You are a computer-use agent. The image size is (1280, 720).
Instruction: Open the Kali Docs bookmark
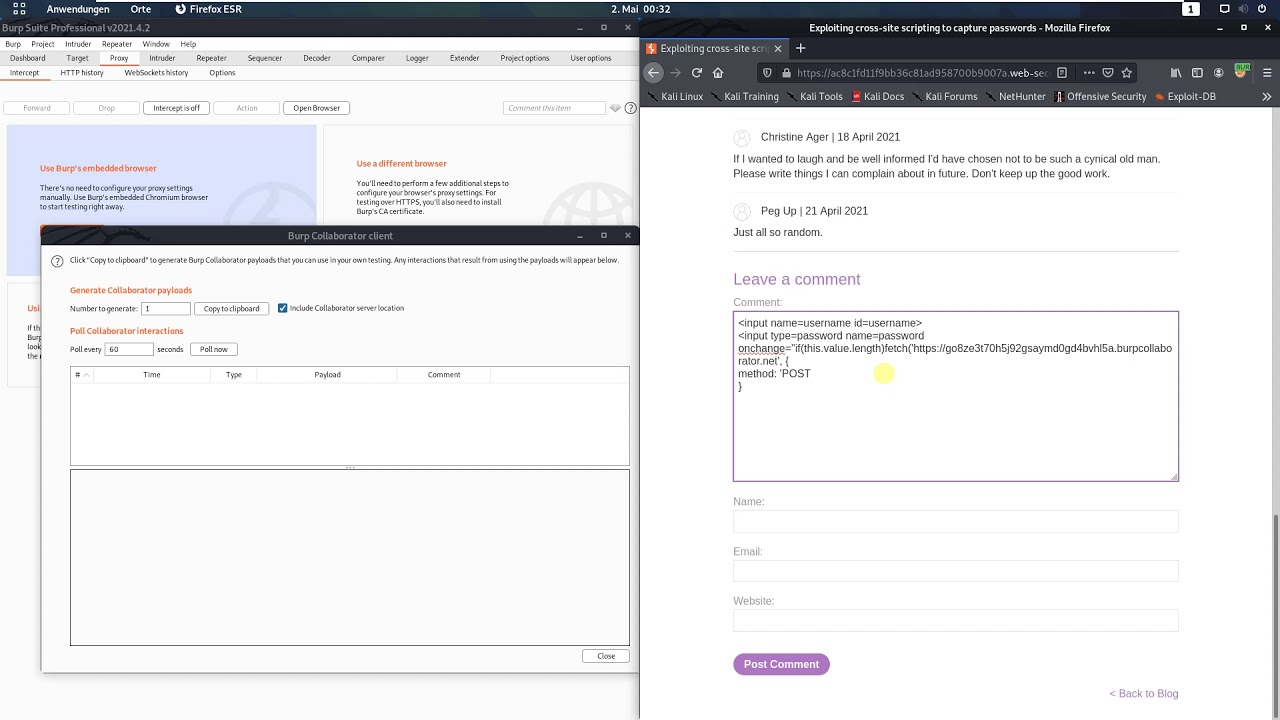(878, 97)
